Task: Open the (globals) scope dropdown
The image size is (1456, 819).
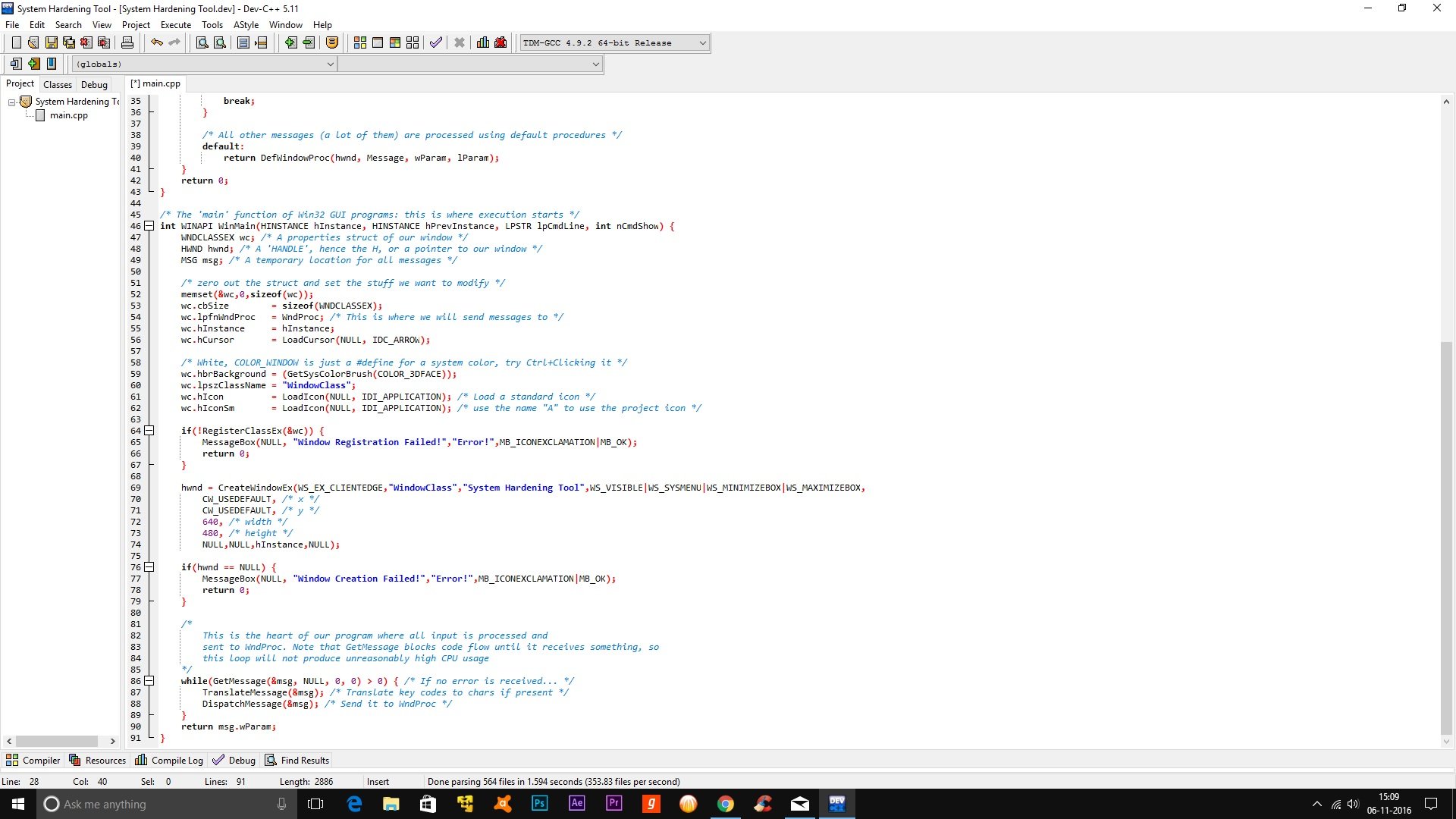Action: pyautogui.click(x=330, y=64)
